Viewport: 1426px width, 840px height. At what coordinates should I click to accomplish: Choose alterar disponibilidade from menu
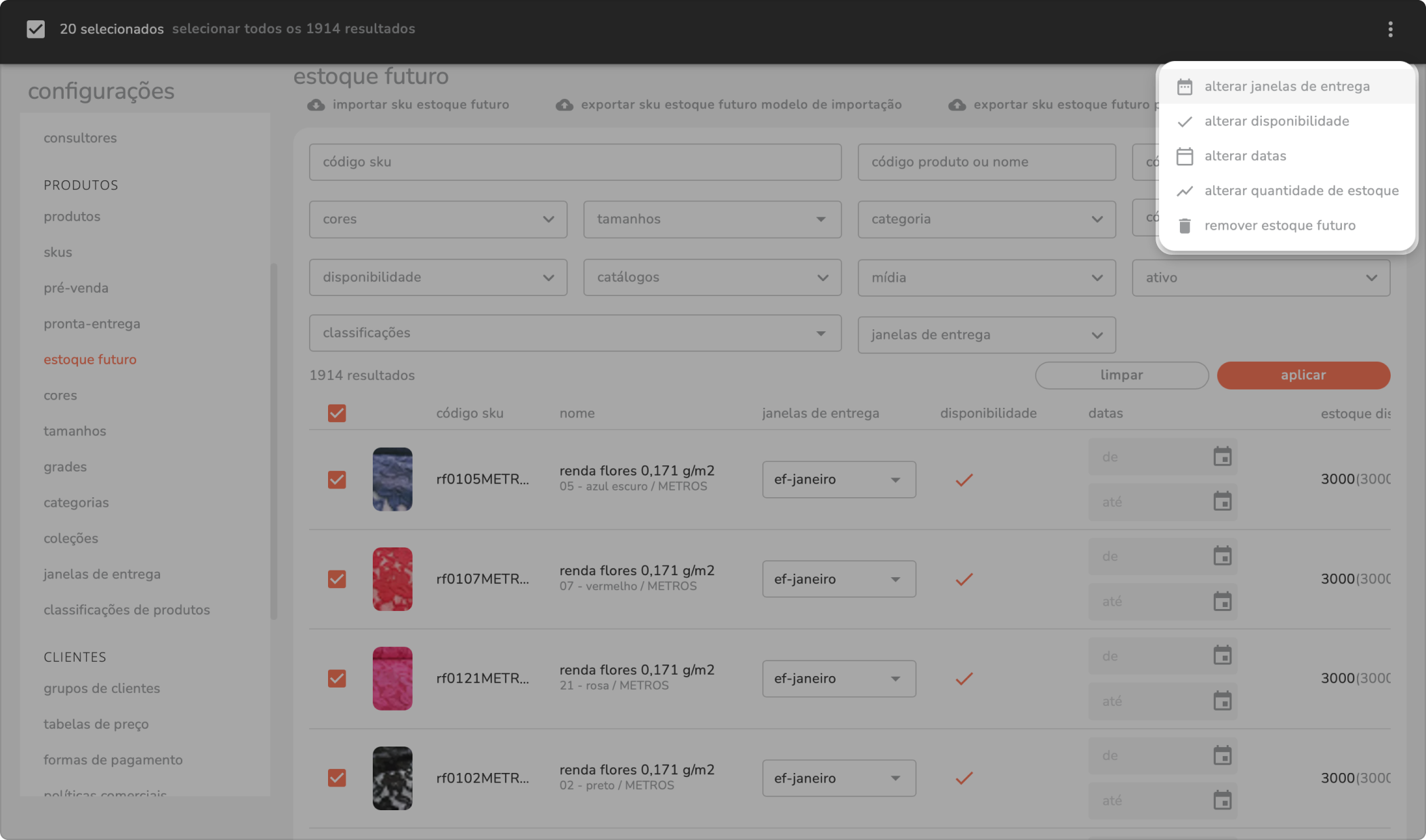pyautogui.click(x=1276, y=121)
